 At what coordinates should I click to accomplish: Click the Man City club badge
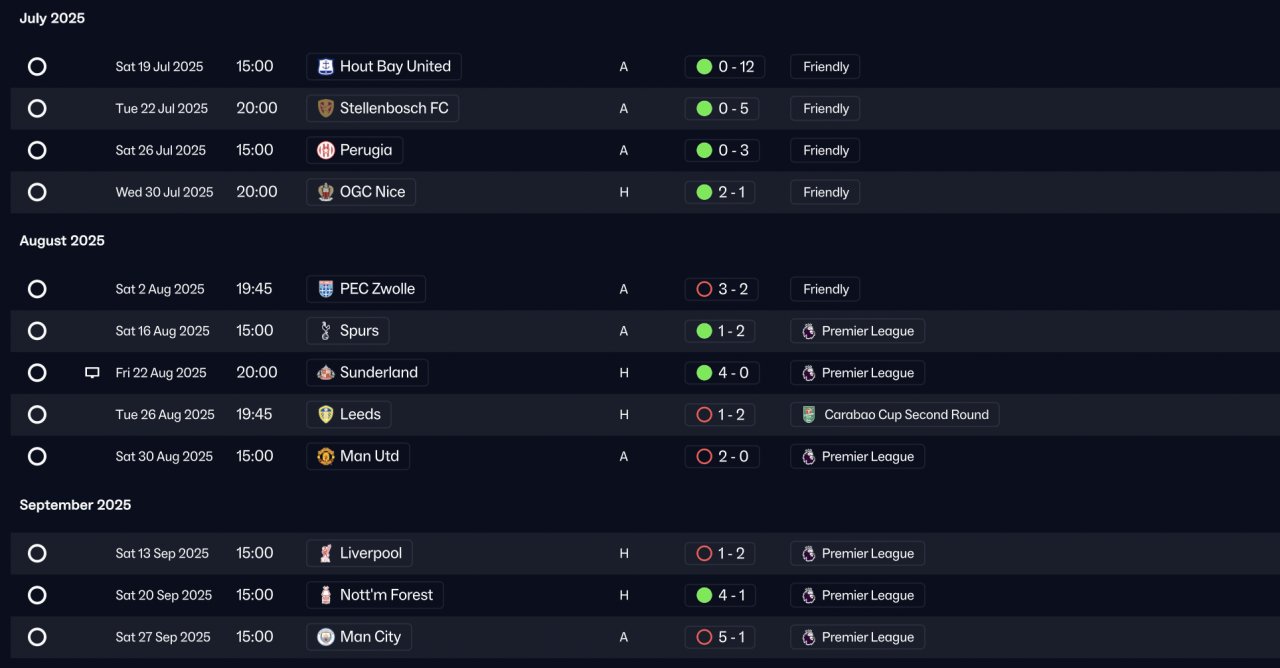pyautogui.click(x=325, y=637)
